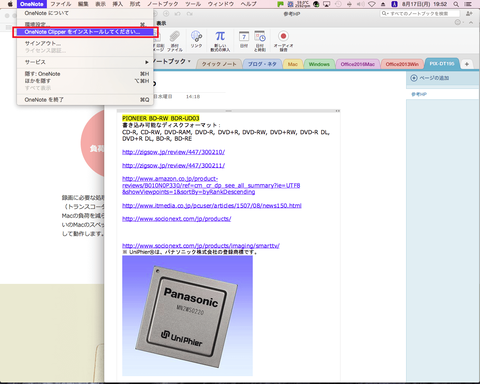Open the zigsow review 300211 link
The image size is (480, 384).
173,165
